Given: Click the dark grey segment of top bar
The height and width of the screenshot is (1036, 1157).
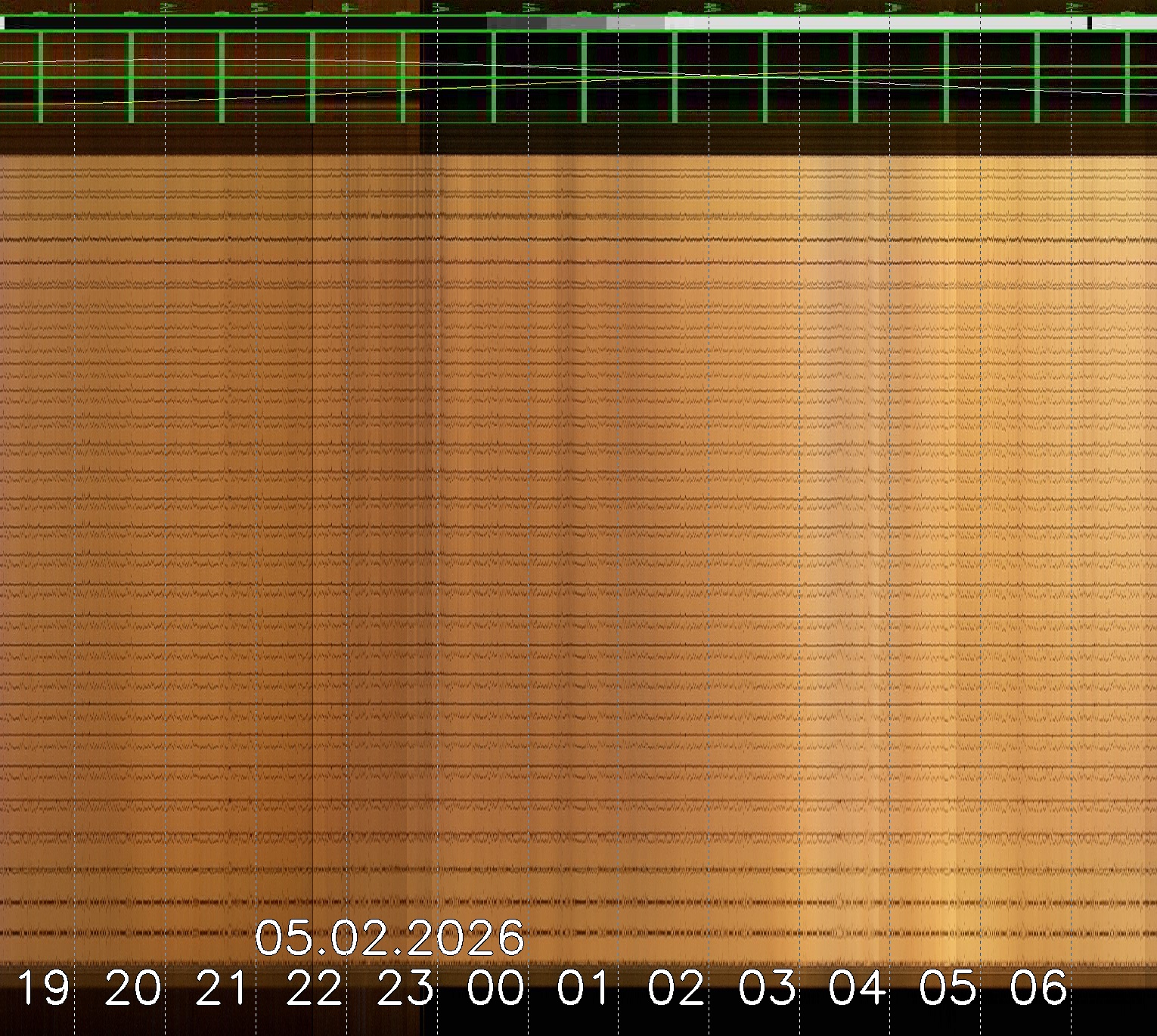Looking at the screenshot, I should click(x=516, y=23).
